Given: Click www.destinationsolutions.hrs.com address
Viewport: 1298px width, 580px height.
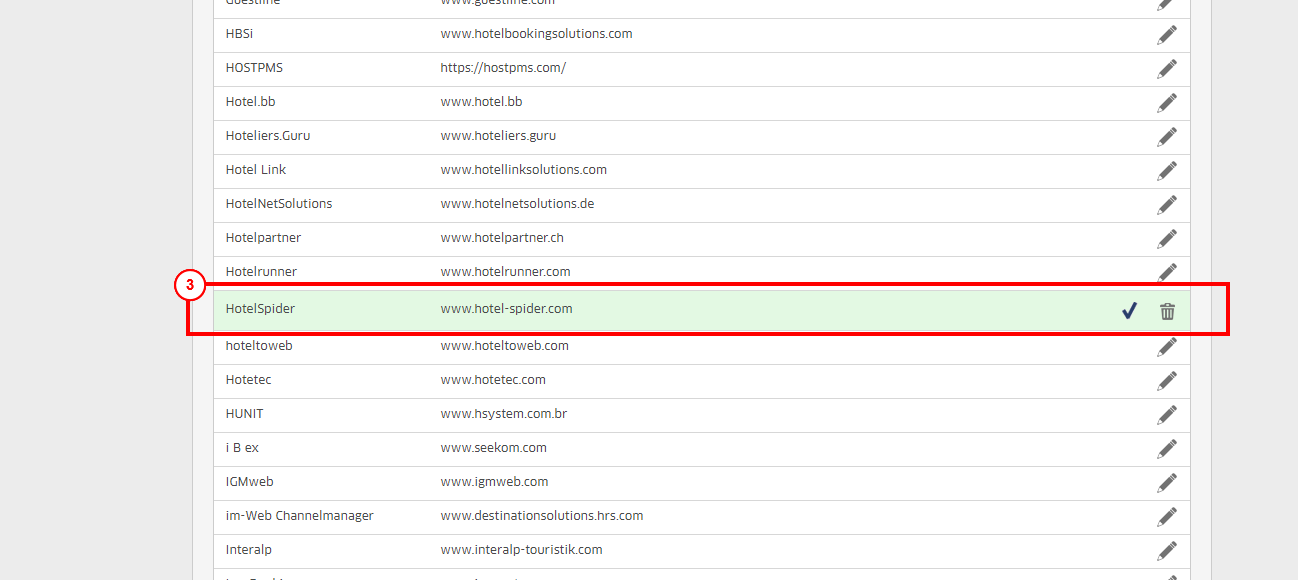Looking at the screenshot, I should click(x=542, y=516).
